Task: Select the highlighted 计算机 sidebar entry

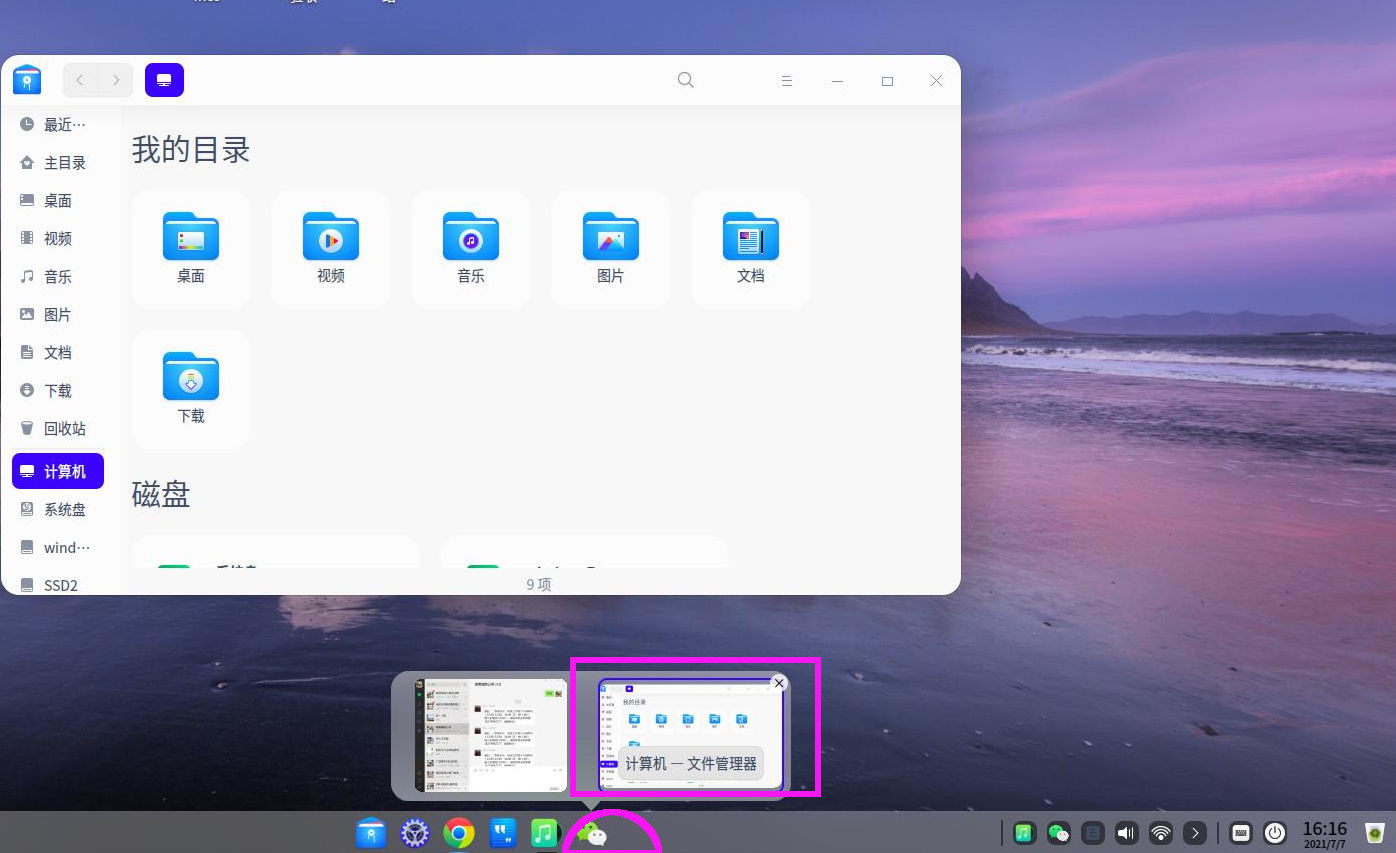Action: [x=58, y=471]
